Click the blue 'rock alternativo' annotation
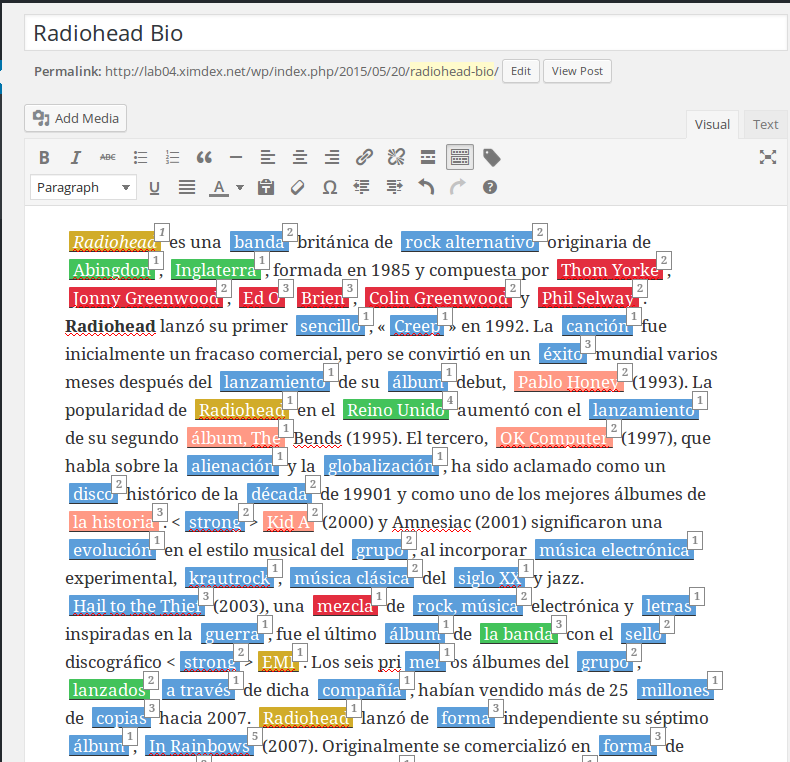 coord(470,242)
